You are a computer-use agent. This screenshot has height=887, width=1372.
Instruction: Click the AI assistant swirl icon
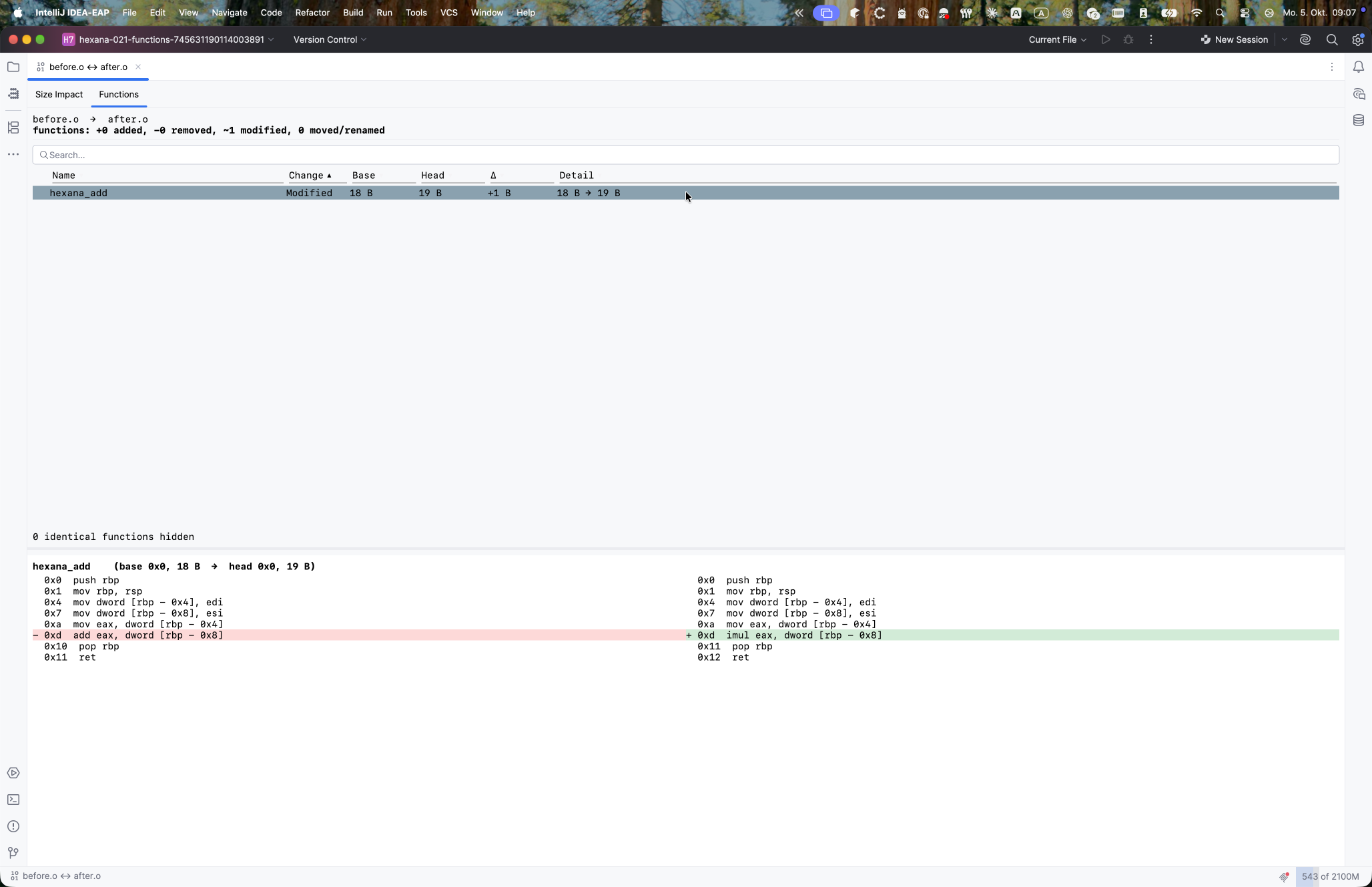click(x=1305, y=39)
